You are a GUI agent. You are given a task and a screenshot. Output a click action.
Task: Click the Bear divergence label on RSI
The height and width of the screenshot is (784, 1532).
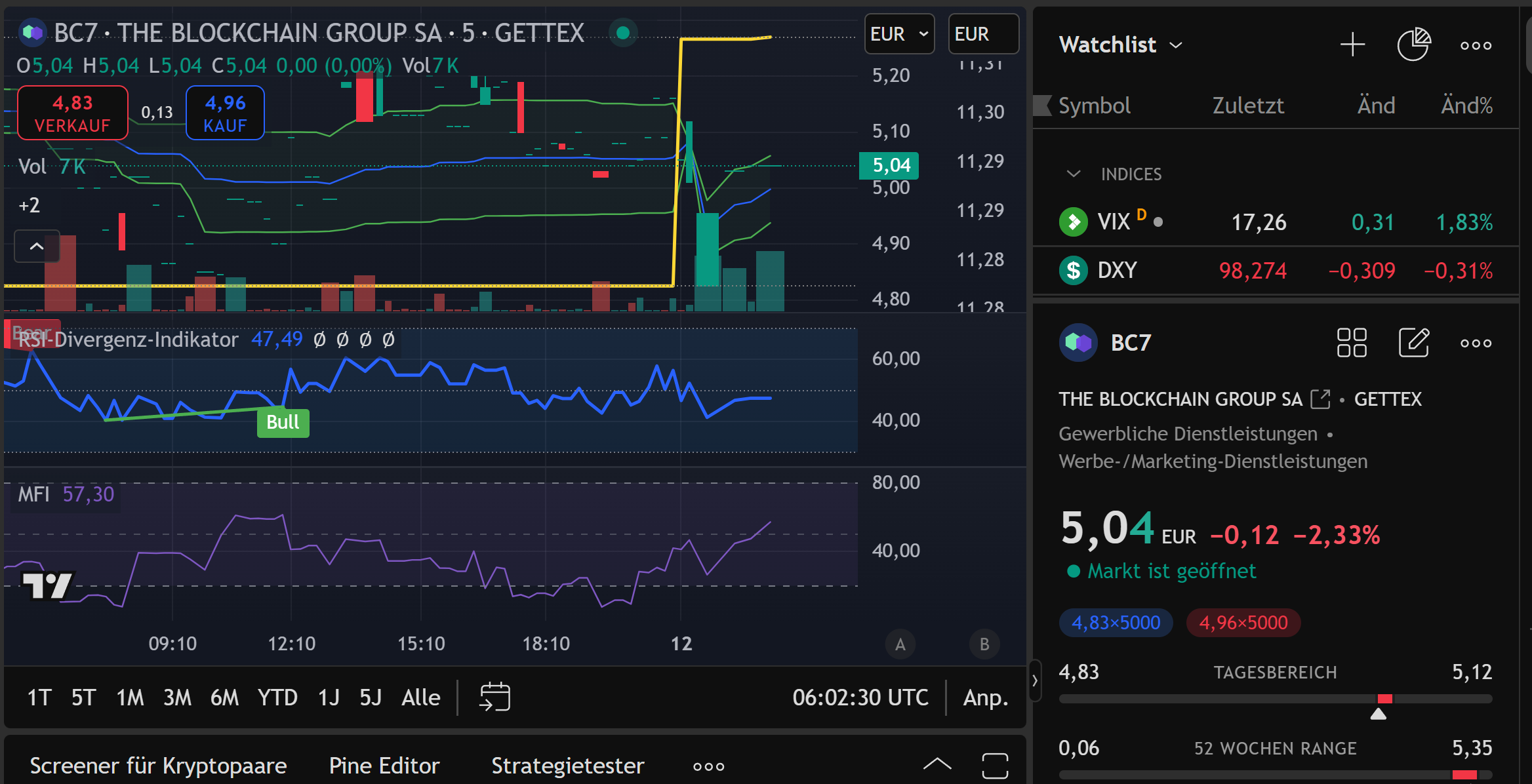click(x=31, y=333)
